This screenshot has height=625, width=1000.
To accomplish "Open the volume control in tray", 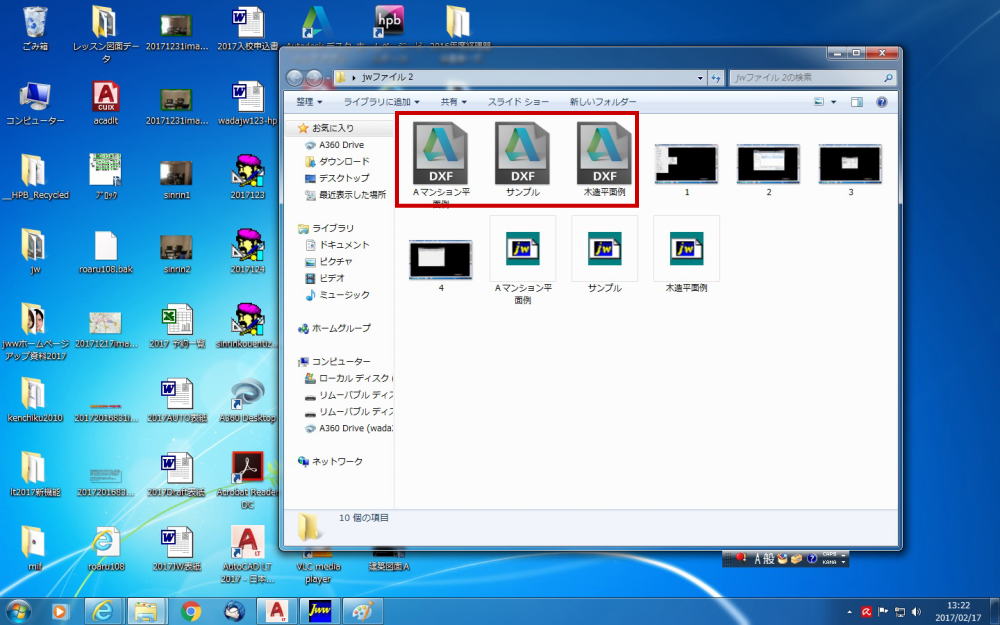I will pyautogui.click(x=916, y=612).
